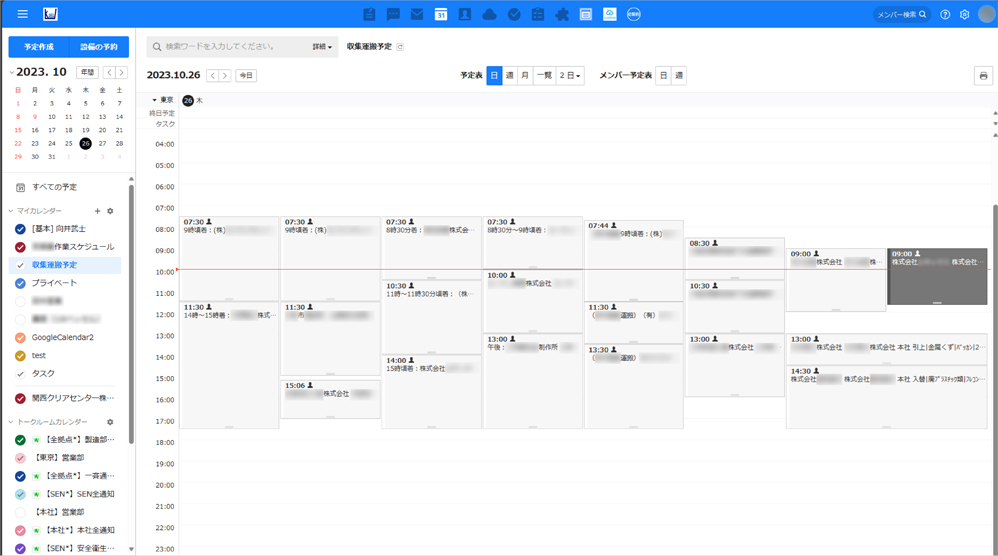Image resolution: width=998 pixels, height=556 pixels.
Task: Open the 詳細 search options dropdown
Action: tap(322, 47)
